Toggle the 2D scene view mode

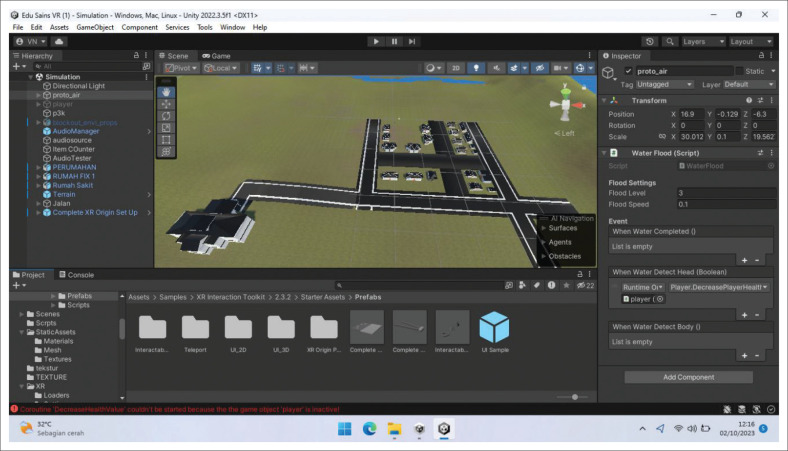[x=456, y=68]
